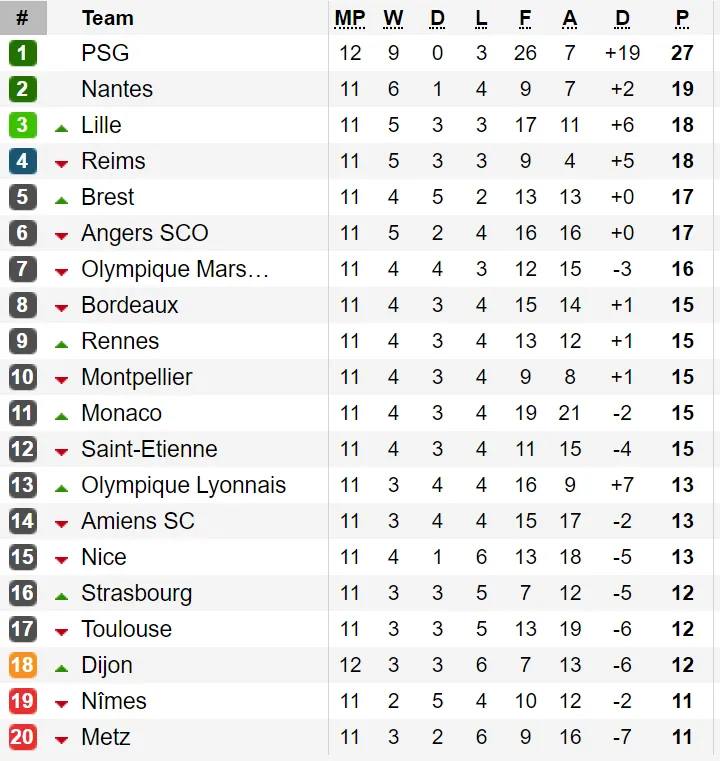Open the Olympique Lyonnais team link

[x=183, y=485]
